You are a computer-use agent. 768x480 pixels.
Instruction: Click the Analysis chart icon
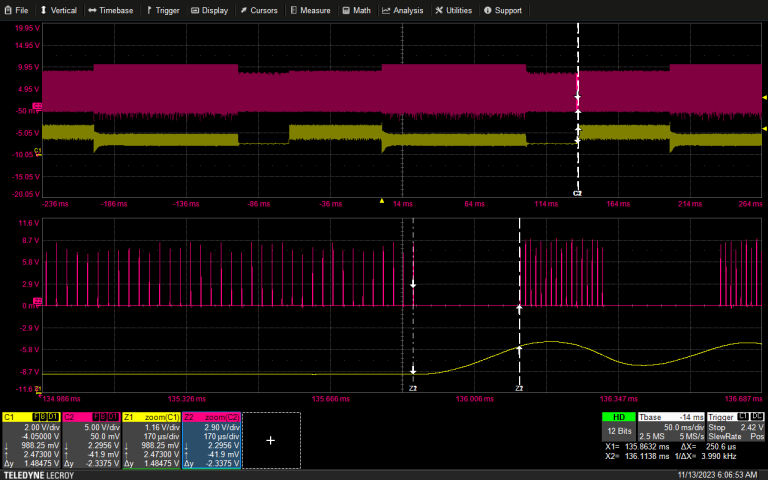click(387, 10)
